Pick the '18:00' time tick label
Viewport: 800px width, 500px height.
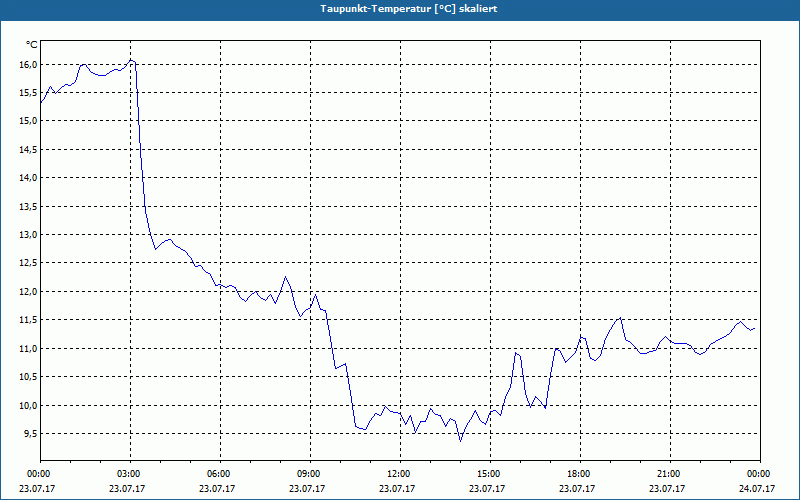pos(580,474)
